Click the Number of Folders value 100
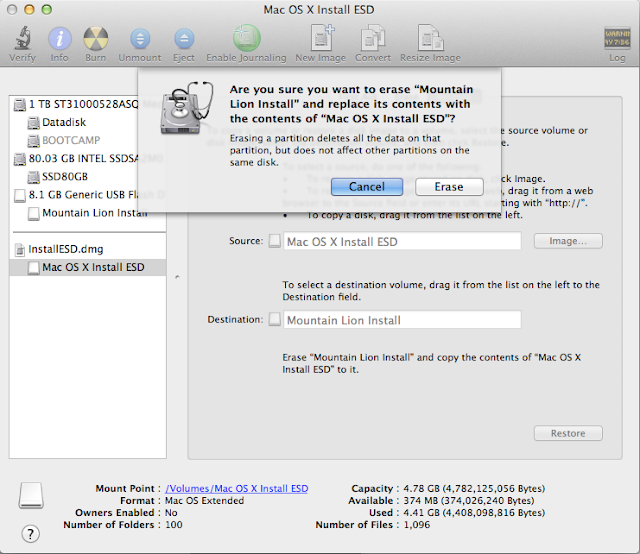This screenshot has width=640, height=554. click(173, 525)
